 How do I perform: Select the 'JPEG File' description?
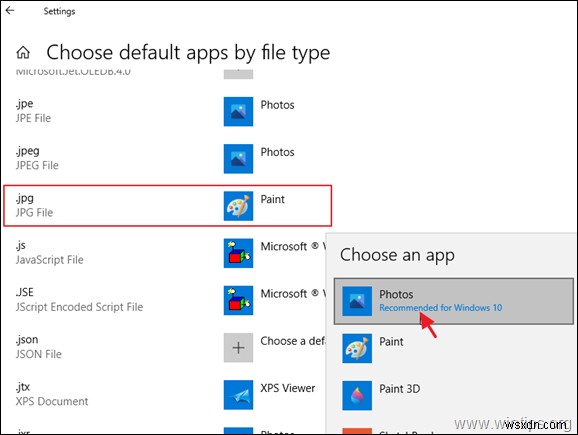coord(37,166)
